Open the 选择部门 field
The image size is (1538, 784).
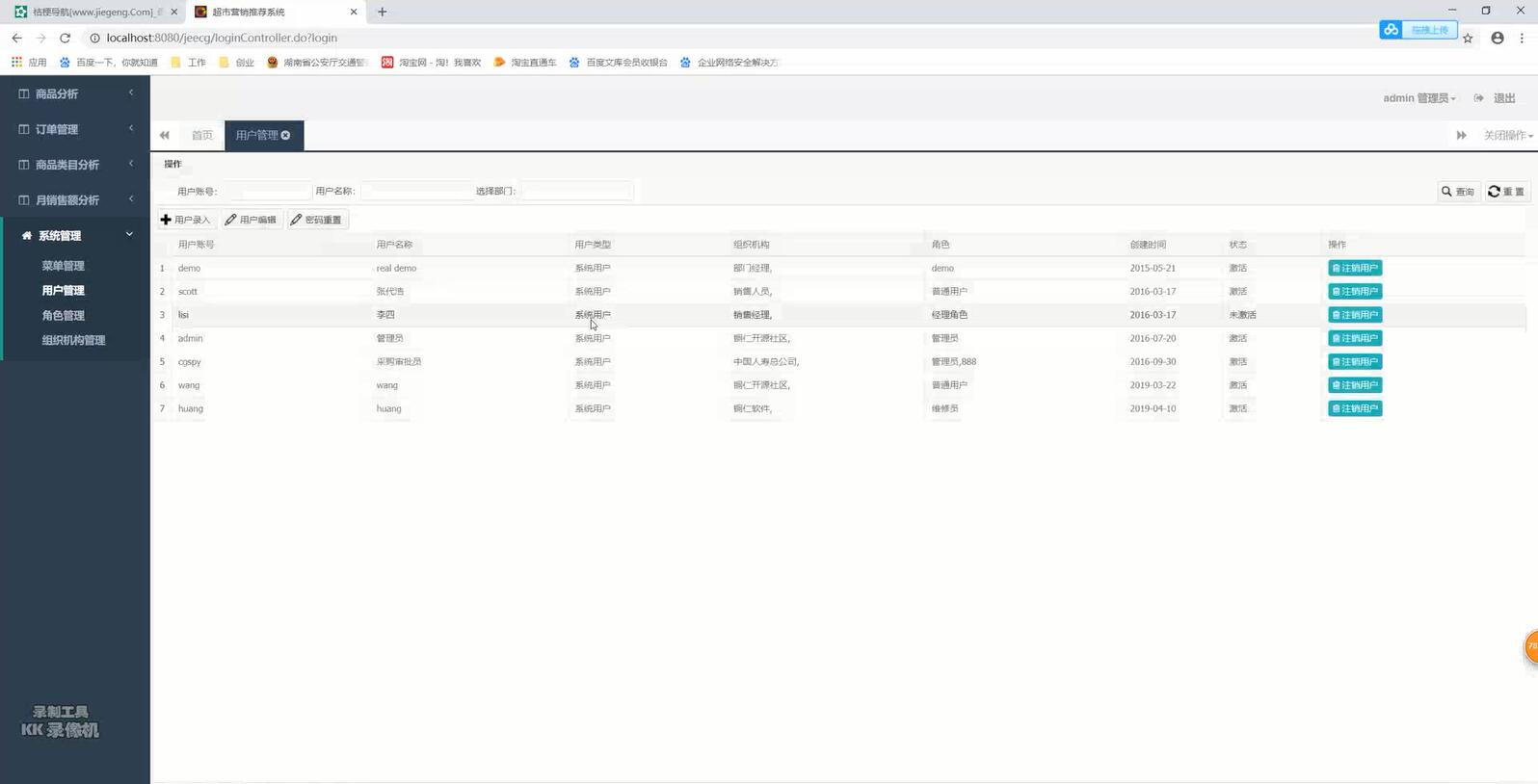[576, 192]
